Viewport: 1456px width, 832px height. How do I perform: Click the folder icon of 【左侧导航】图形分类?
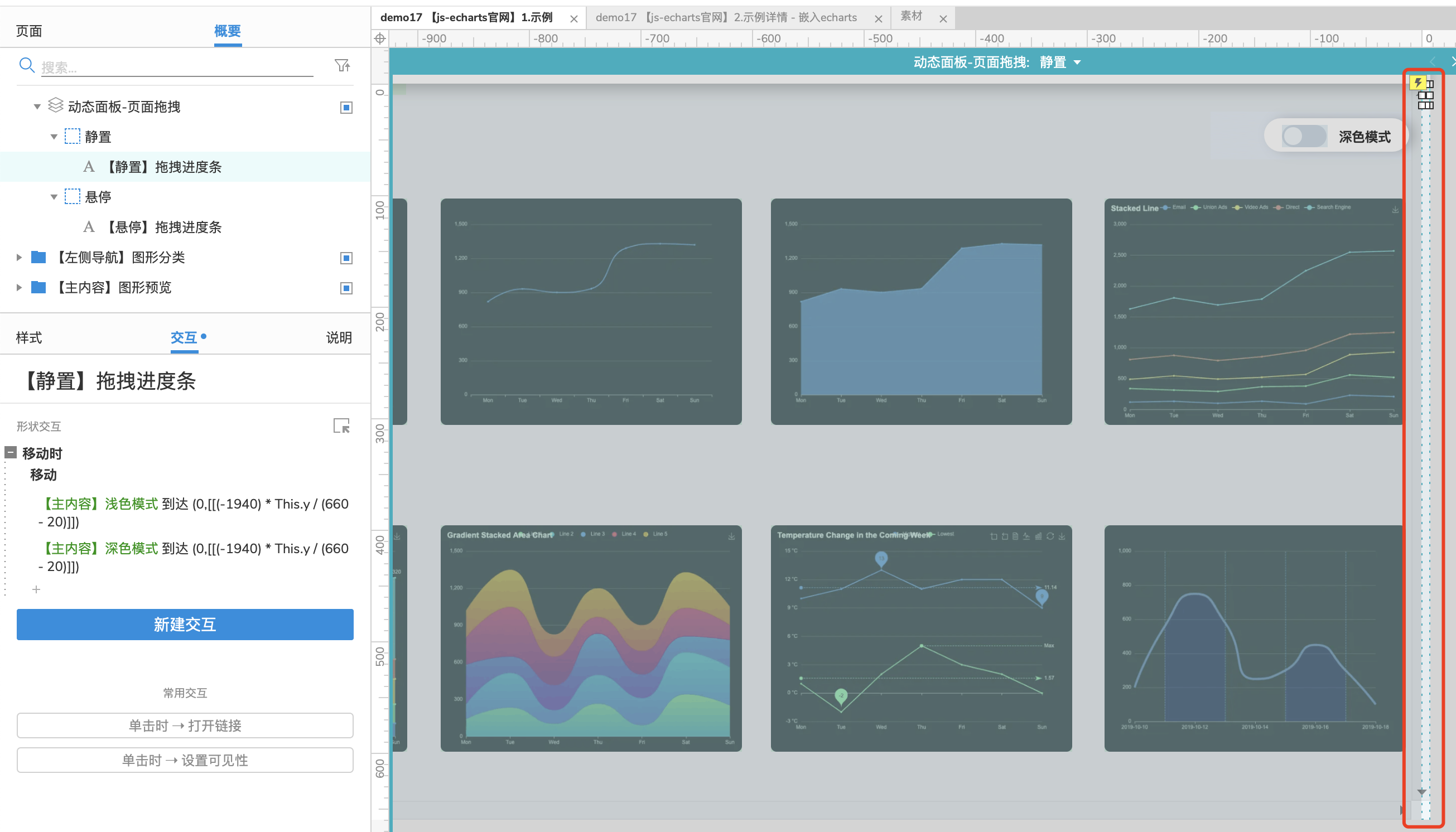pyautogui.click(x=38, y=257)
